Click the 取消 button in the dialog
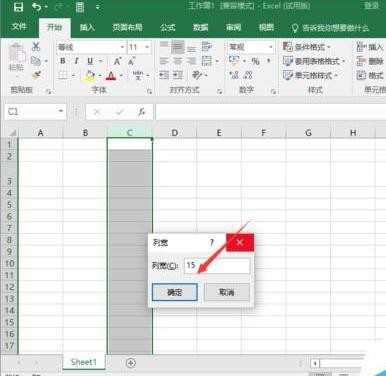The width and height of the screenshot is (386, 376). coord(227,292)
